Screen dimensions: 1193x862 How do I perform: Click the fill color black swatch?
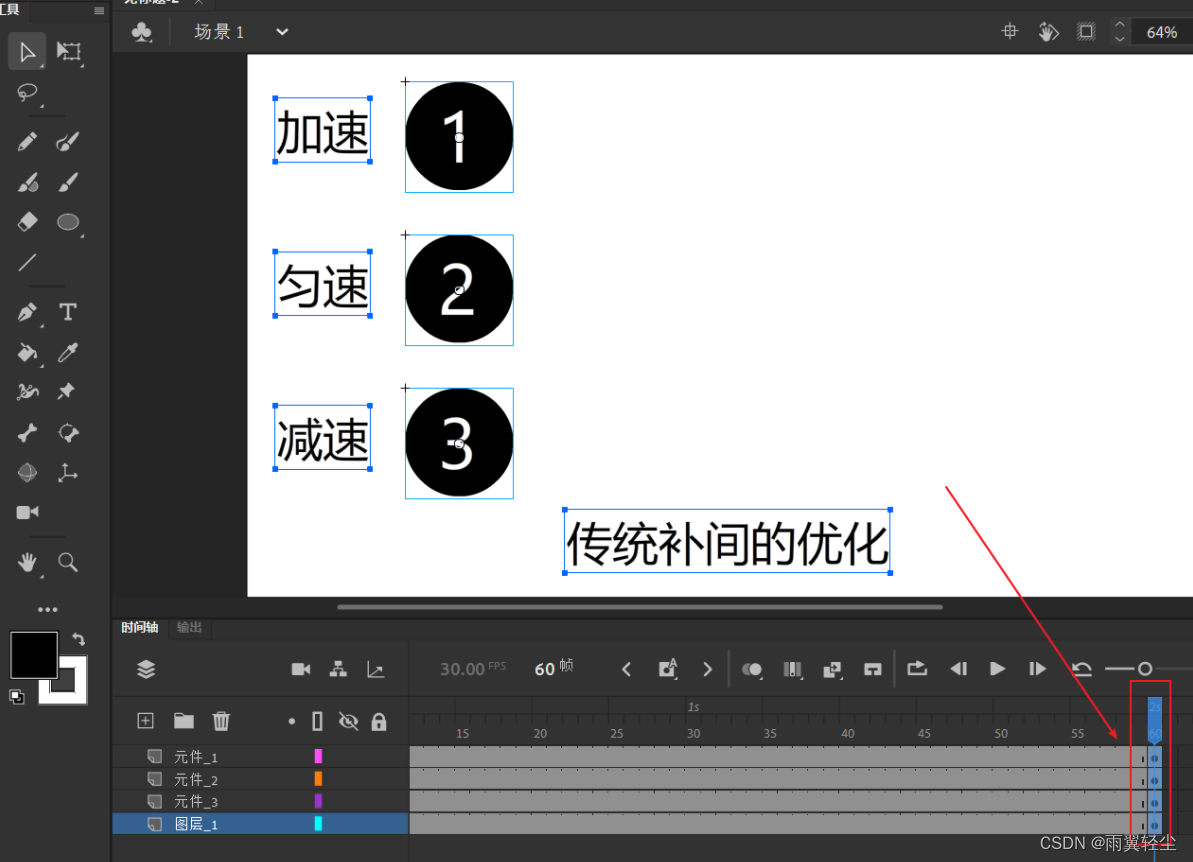click(x=33, y=655)
